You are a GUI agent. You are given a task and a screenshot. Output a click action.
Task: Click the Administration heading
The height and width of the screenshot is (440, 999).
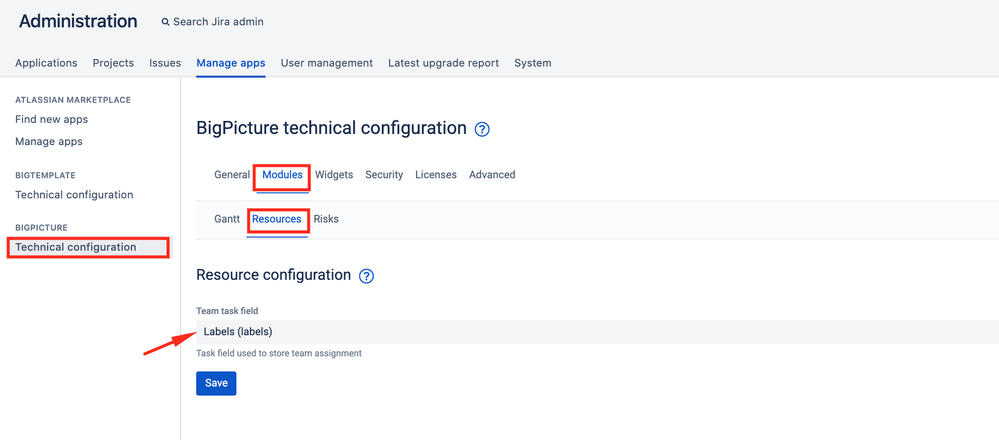[x=78, y=21]
